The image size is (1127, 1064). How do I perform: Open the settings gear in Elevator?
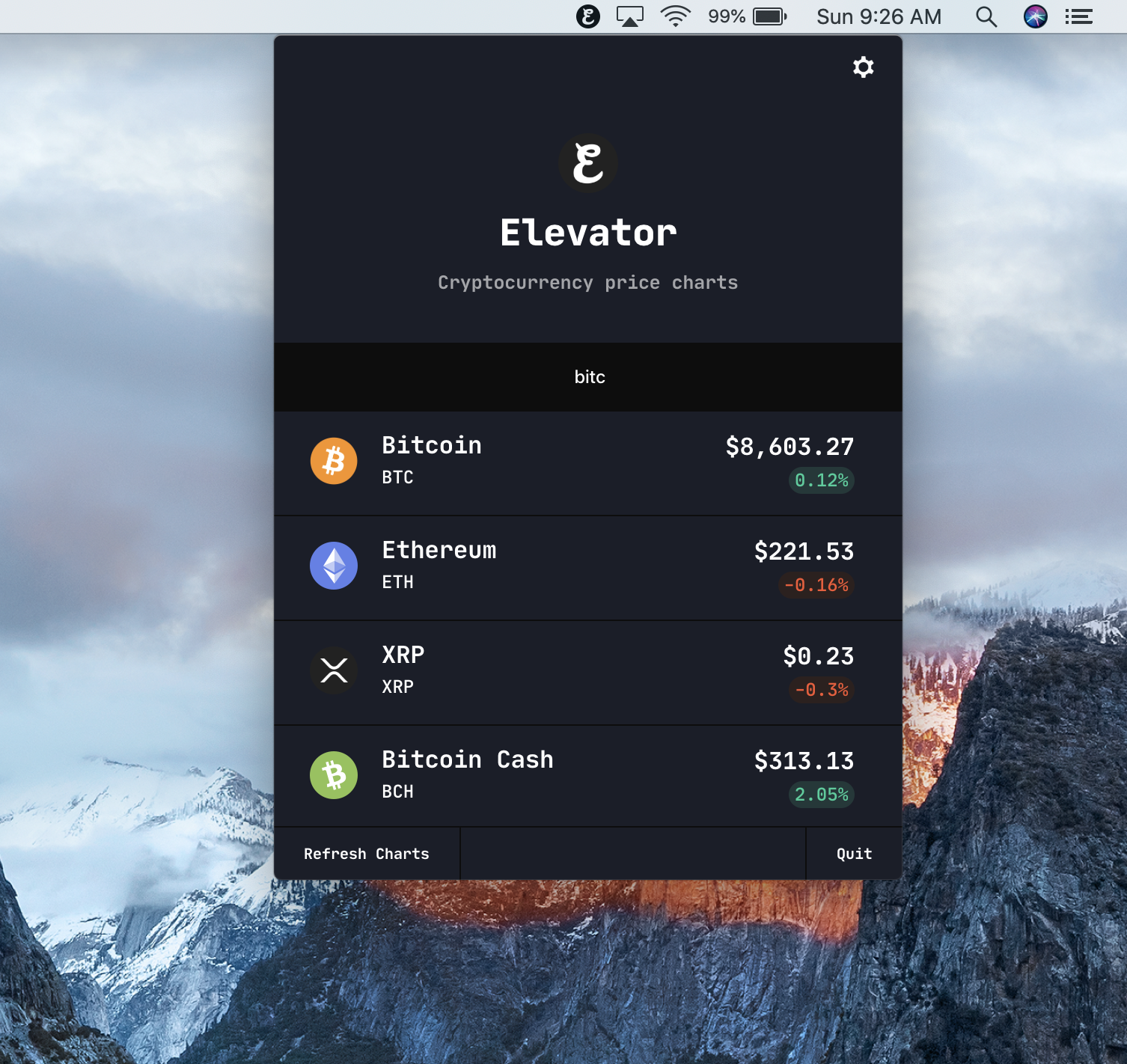point(863,67)
